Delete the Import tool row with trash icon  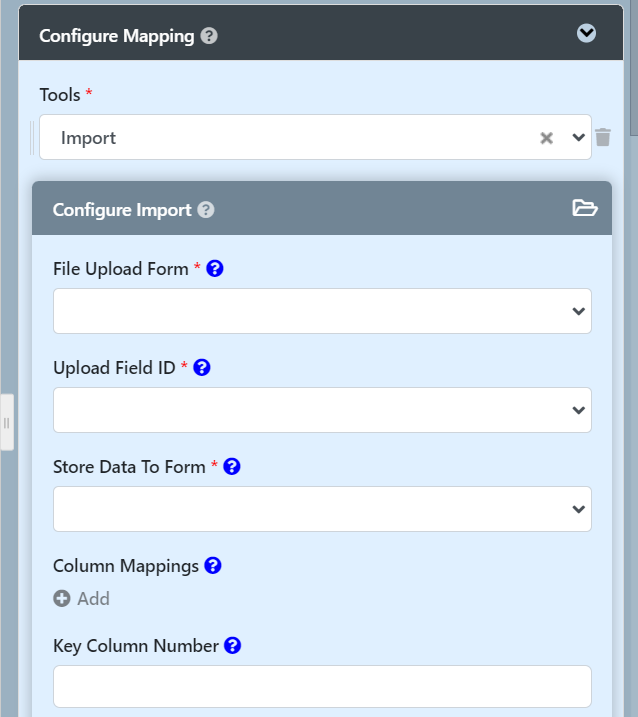pos(603,138)
